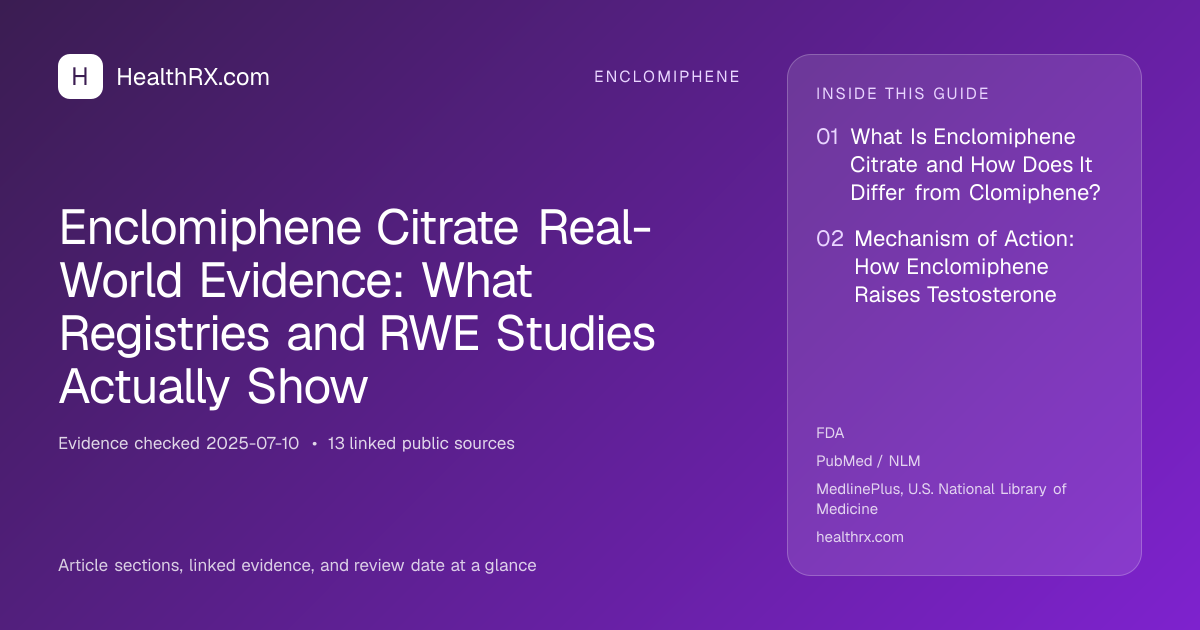Click the article sections at a glance caption

coord(297,565)
